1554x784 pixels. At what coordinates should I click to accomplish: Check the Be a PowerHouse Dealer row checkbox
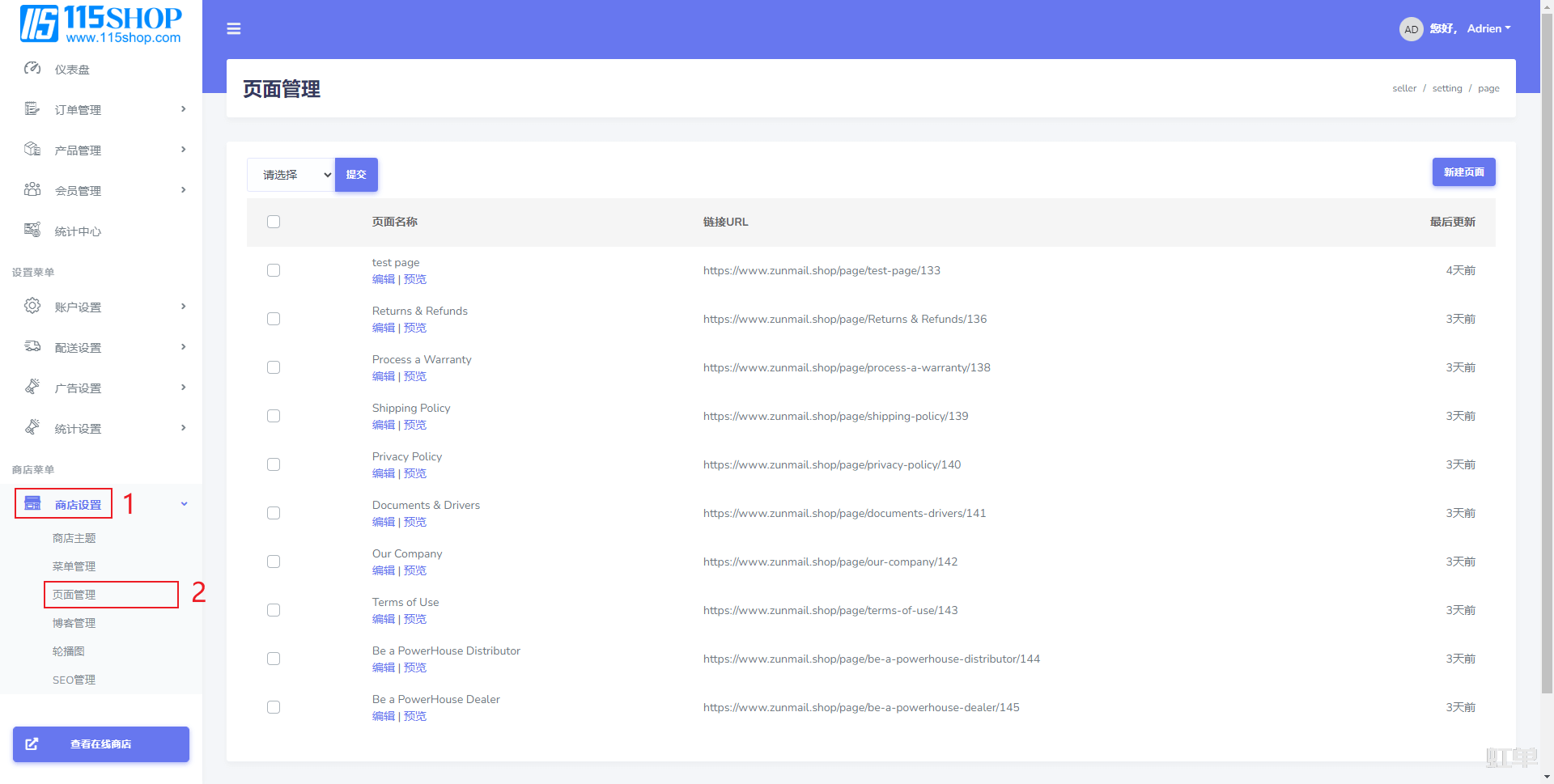[274, 707]
